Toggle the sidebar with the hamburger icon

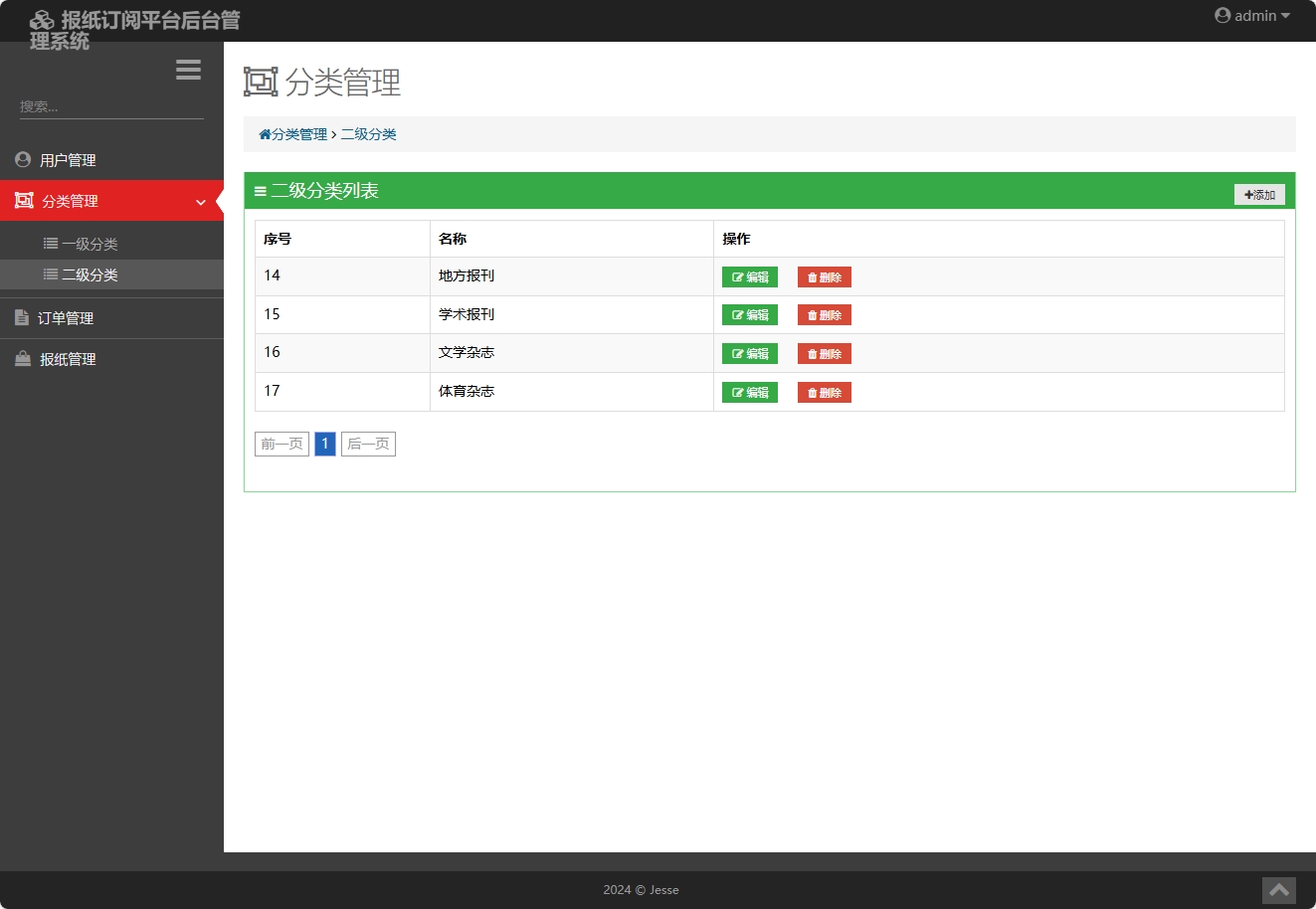click(x=188, y=70)
